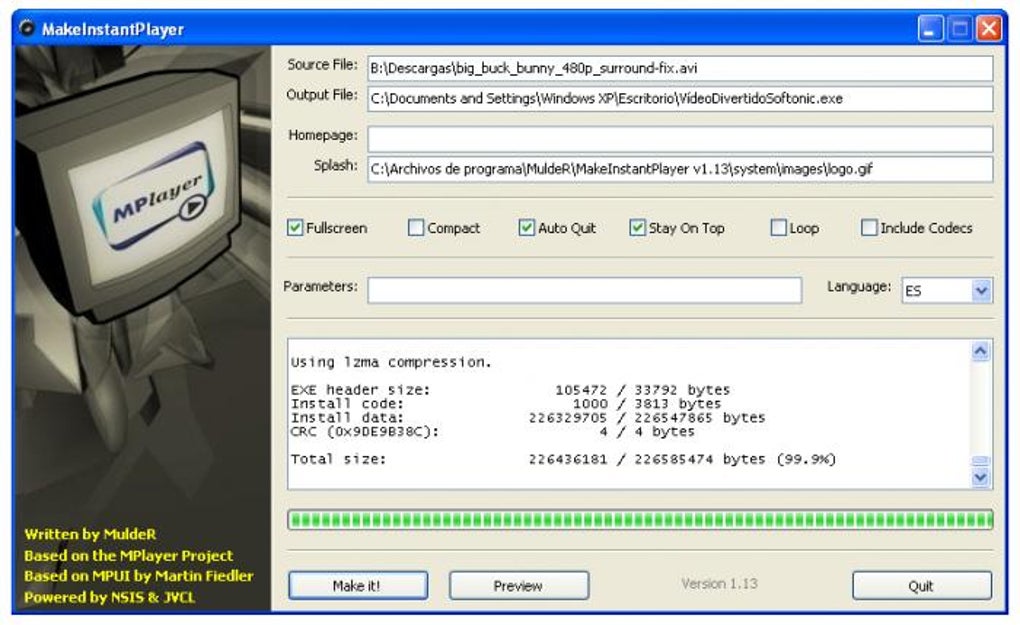The width and height of the screenshot is (1020, 625).
Task: Click the MakeInstantPlayer title bar icon
Action: point(27,29)
